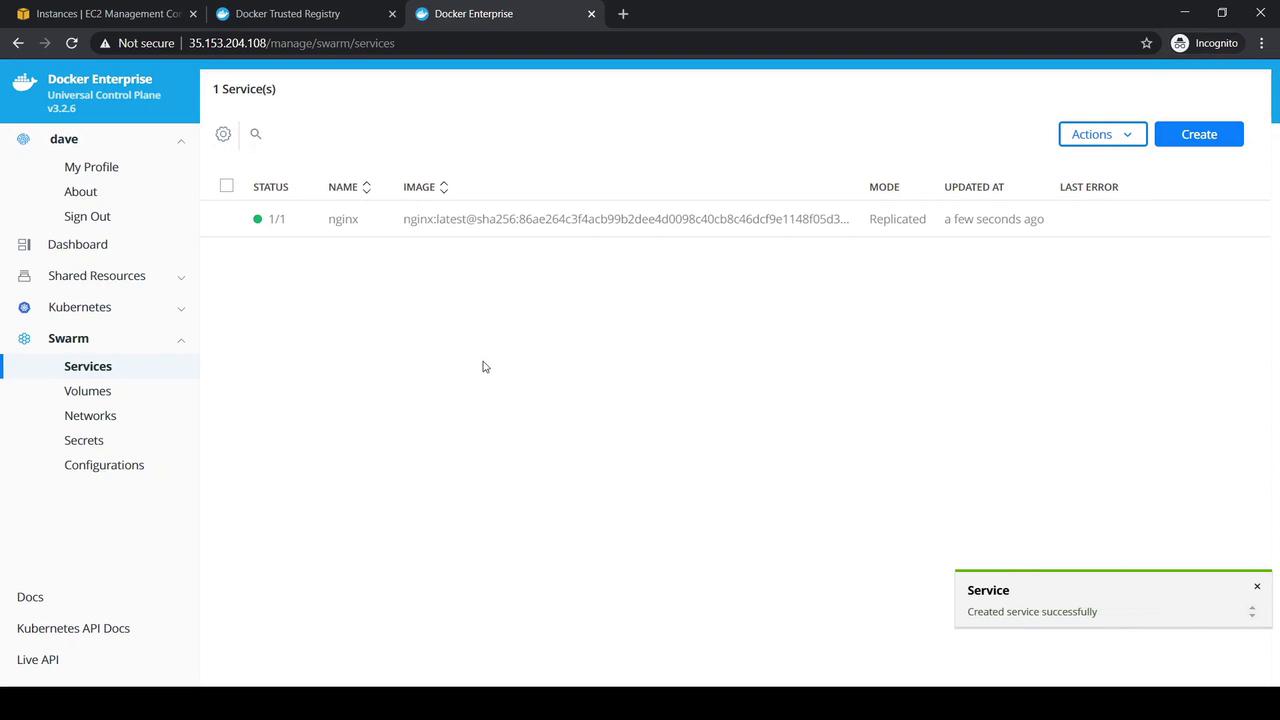Open the Actions dropdown
The width and height of the screenshot is (1280, 720).
[1103, 134]
